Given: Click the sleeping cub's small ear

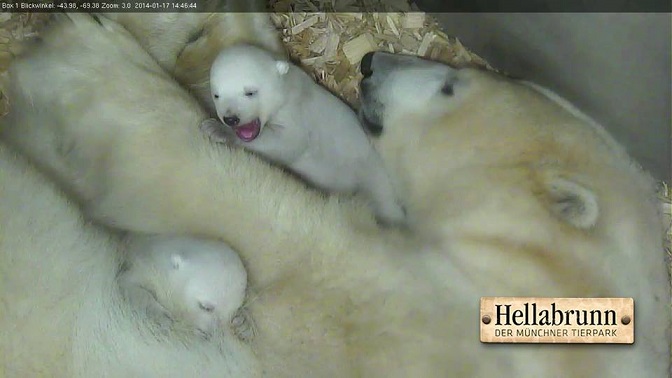Looking at the screenshot, I should coord(177,261).
